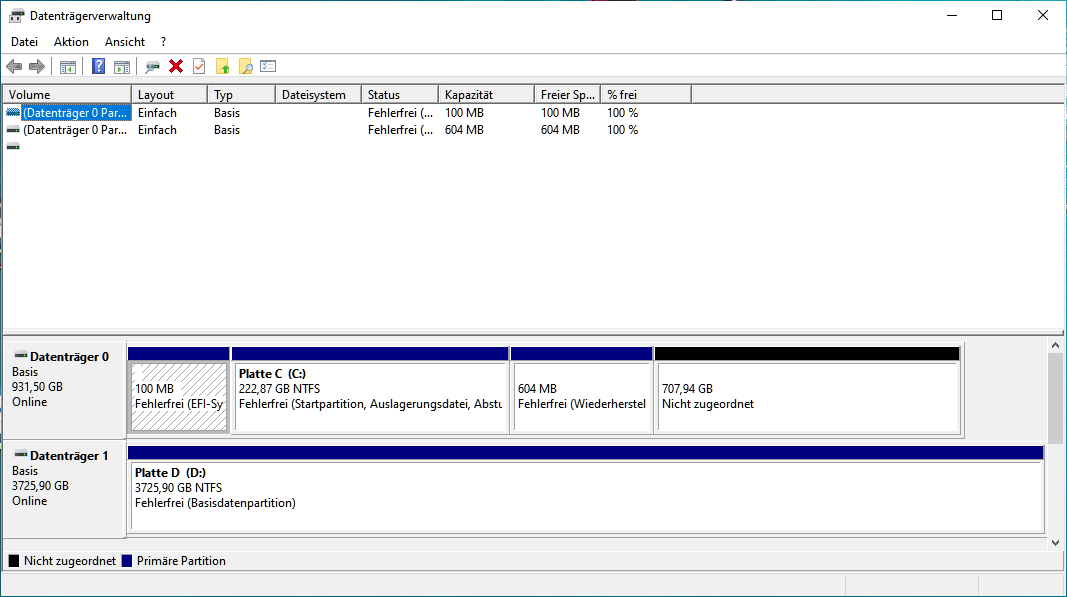Click the show/hide console tree icon

click(x=68, y=66)
